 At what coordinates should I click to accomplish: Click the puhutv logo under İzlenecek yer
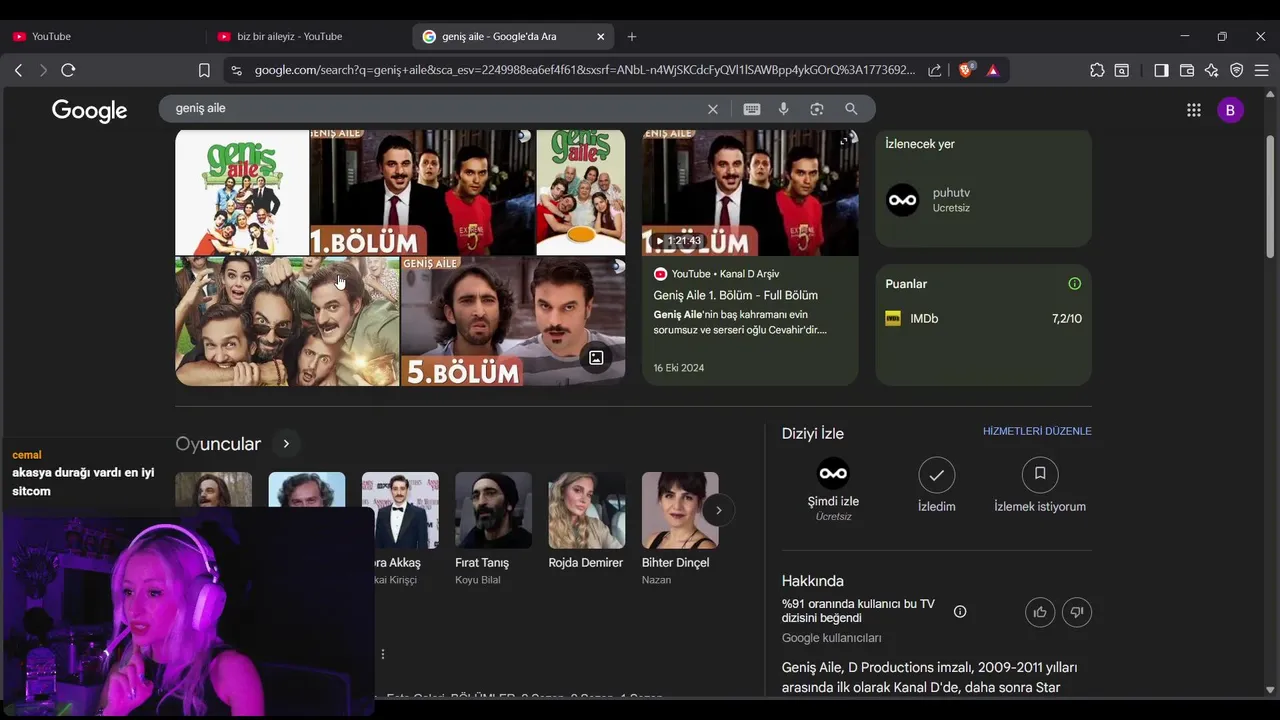[902, 200]
